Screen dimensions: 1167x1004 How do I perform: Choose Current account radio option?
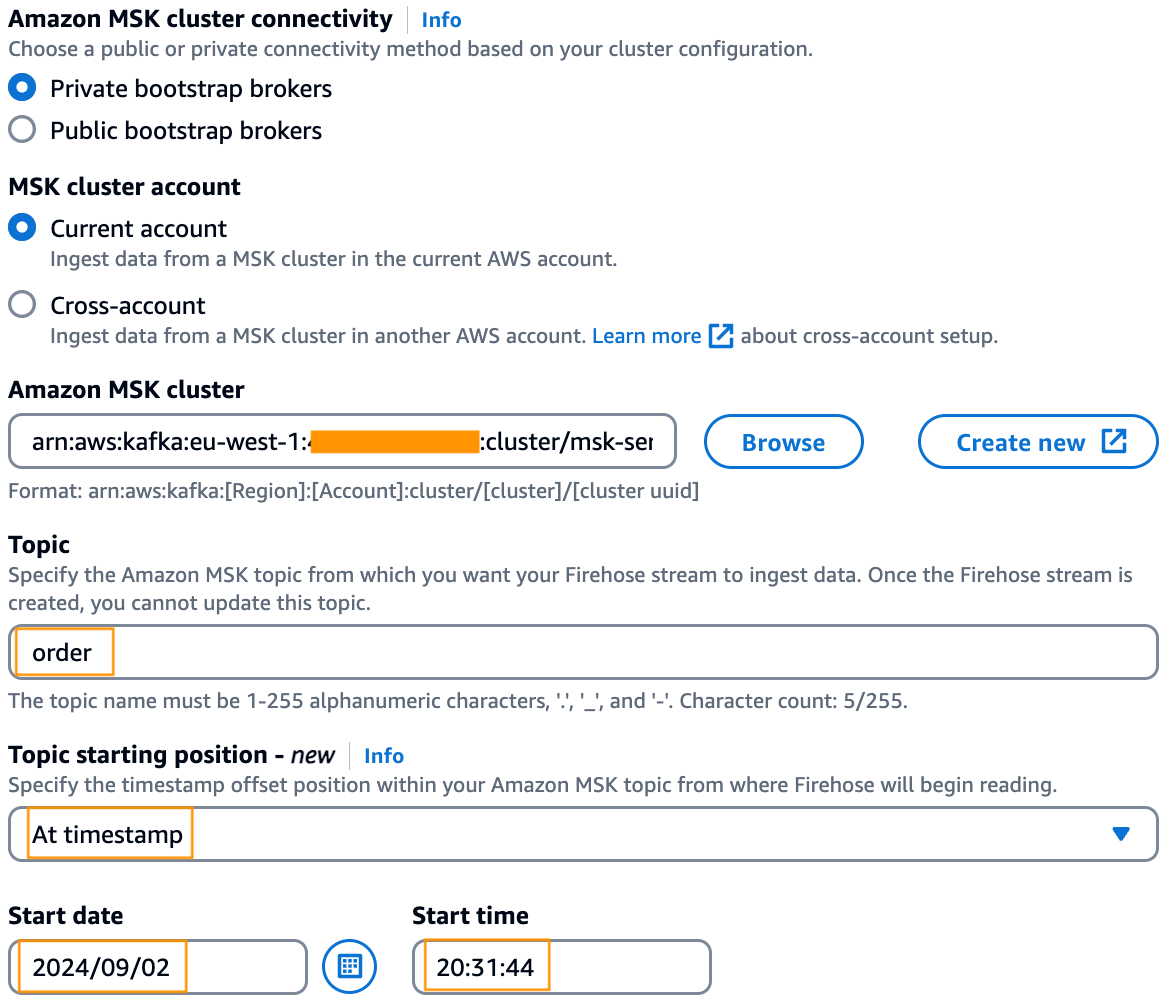click(x=22, y=228)
